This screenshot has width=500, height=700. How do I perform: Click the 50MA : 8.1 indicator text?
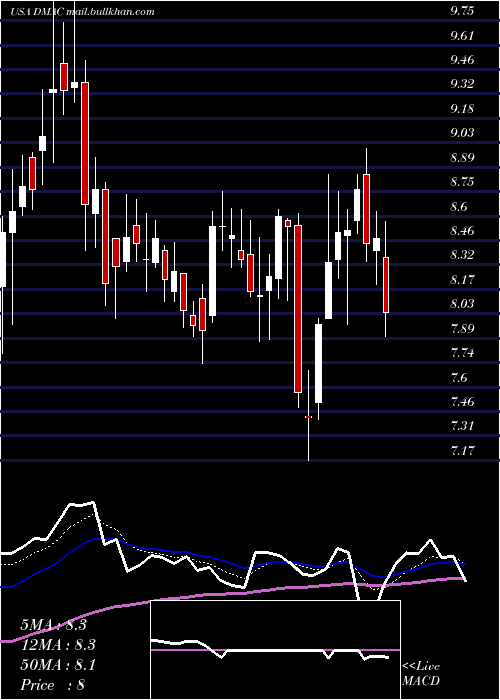[x=58, y=665]
